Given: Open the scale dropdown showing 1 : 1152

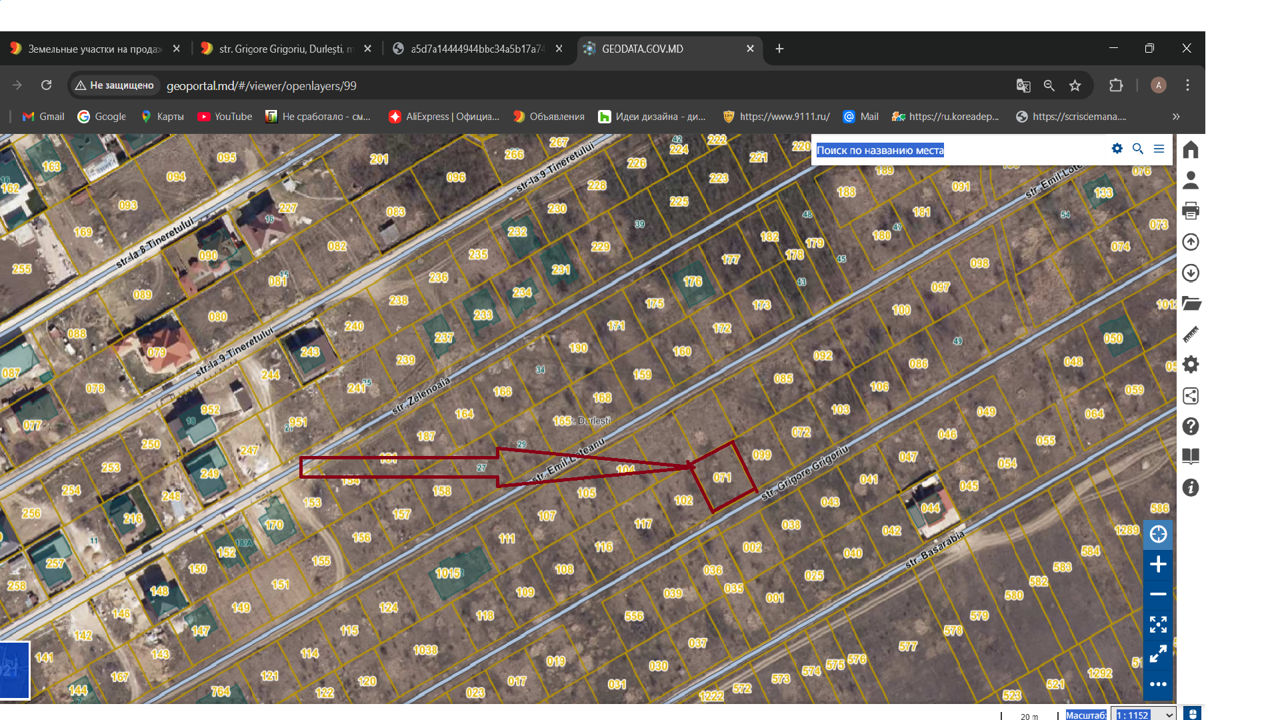Looking at the screenshot, I should (1144, 715).
